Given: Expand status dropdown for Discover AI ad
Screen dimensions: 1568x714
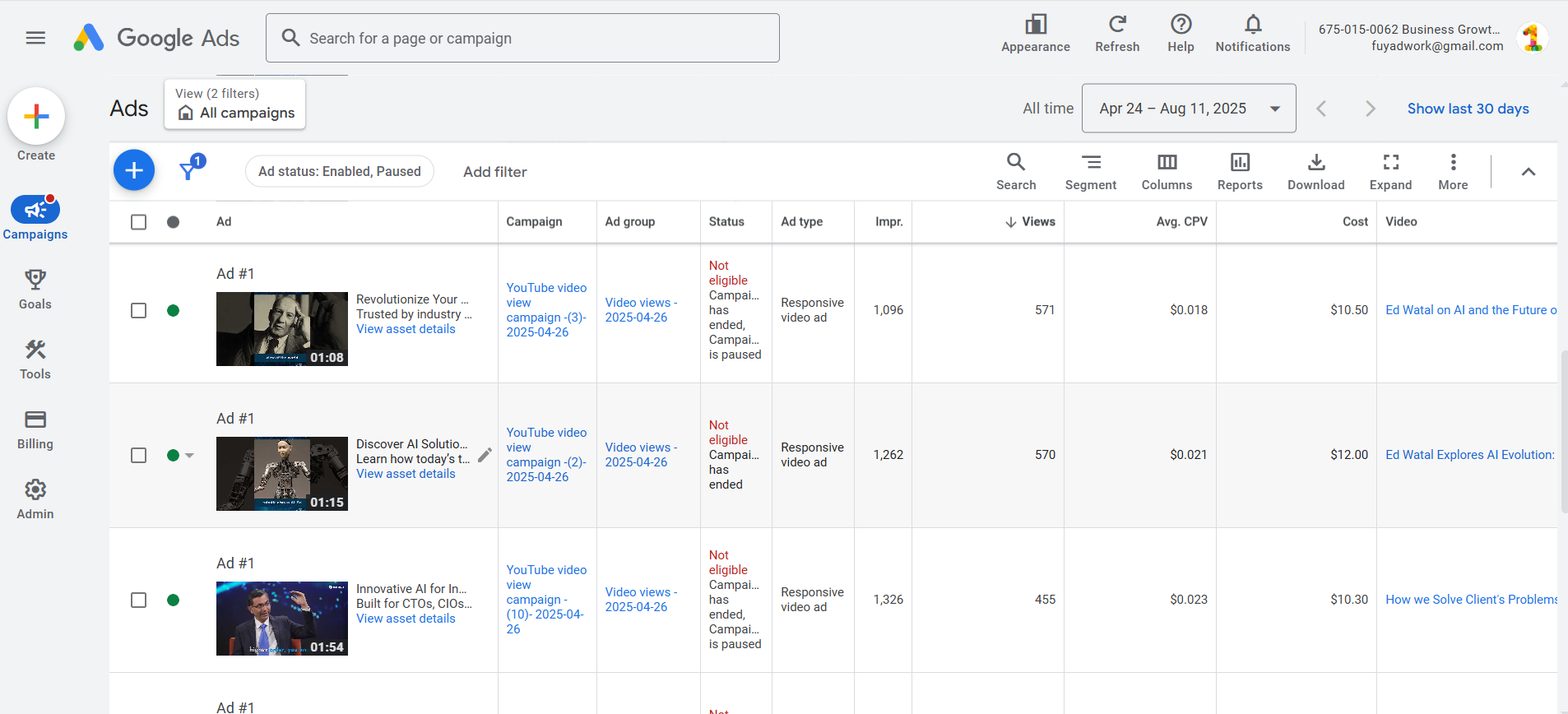Looking at the screenshot, I should (189, 456).
